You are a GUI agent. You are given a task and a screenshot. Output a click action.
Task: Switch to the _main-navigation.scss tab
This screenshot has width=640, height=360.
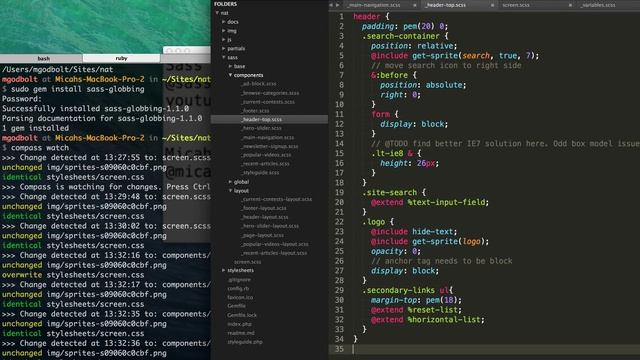tap(374, 5)
